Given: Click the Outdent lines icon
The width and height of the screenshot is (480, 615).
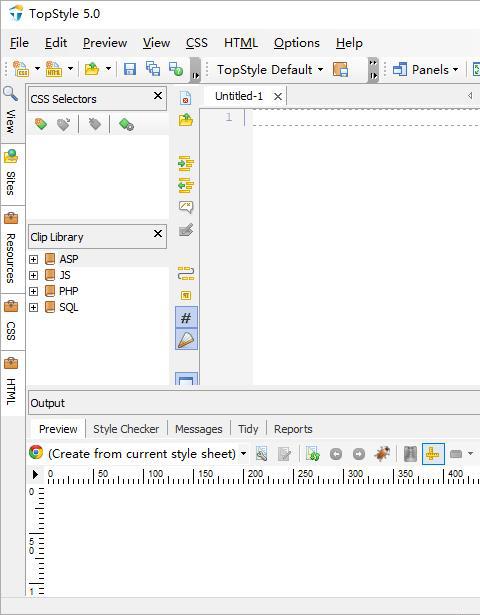Looking at the screenshot, I should [x=185, y=185].
